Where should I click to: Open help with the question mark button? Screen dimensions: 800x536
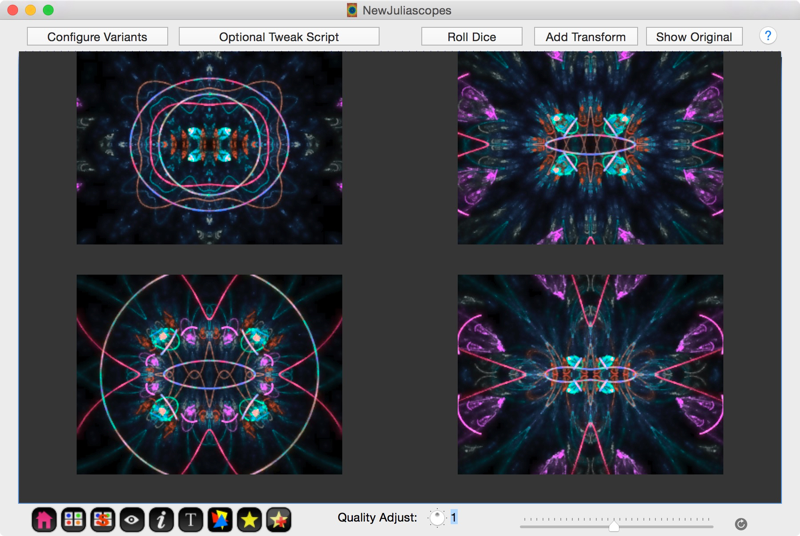[x=767, y=36]
